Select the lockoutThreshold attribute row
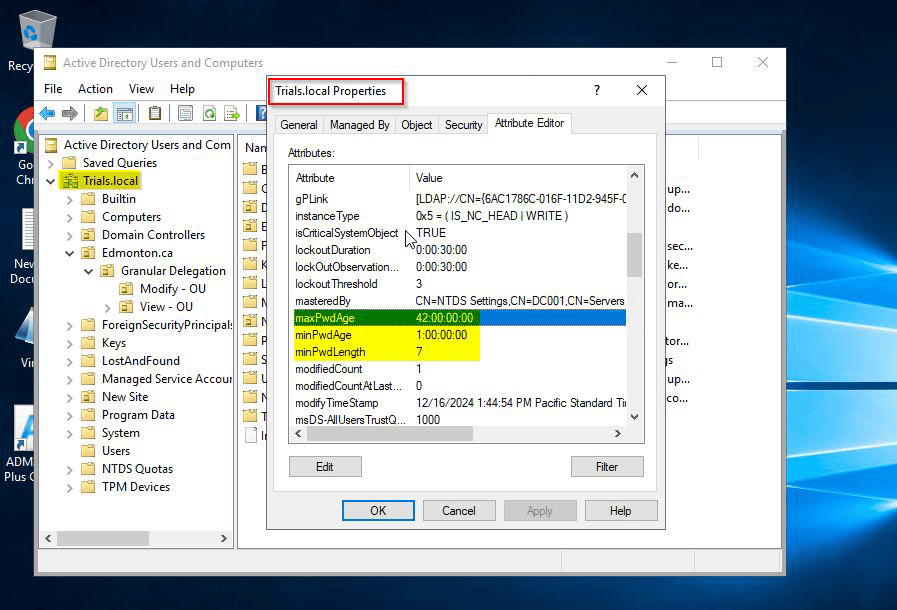The image size is (897, 610). [x=459, y=284]
